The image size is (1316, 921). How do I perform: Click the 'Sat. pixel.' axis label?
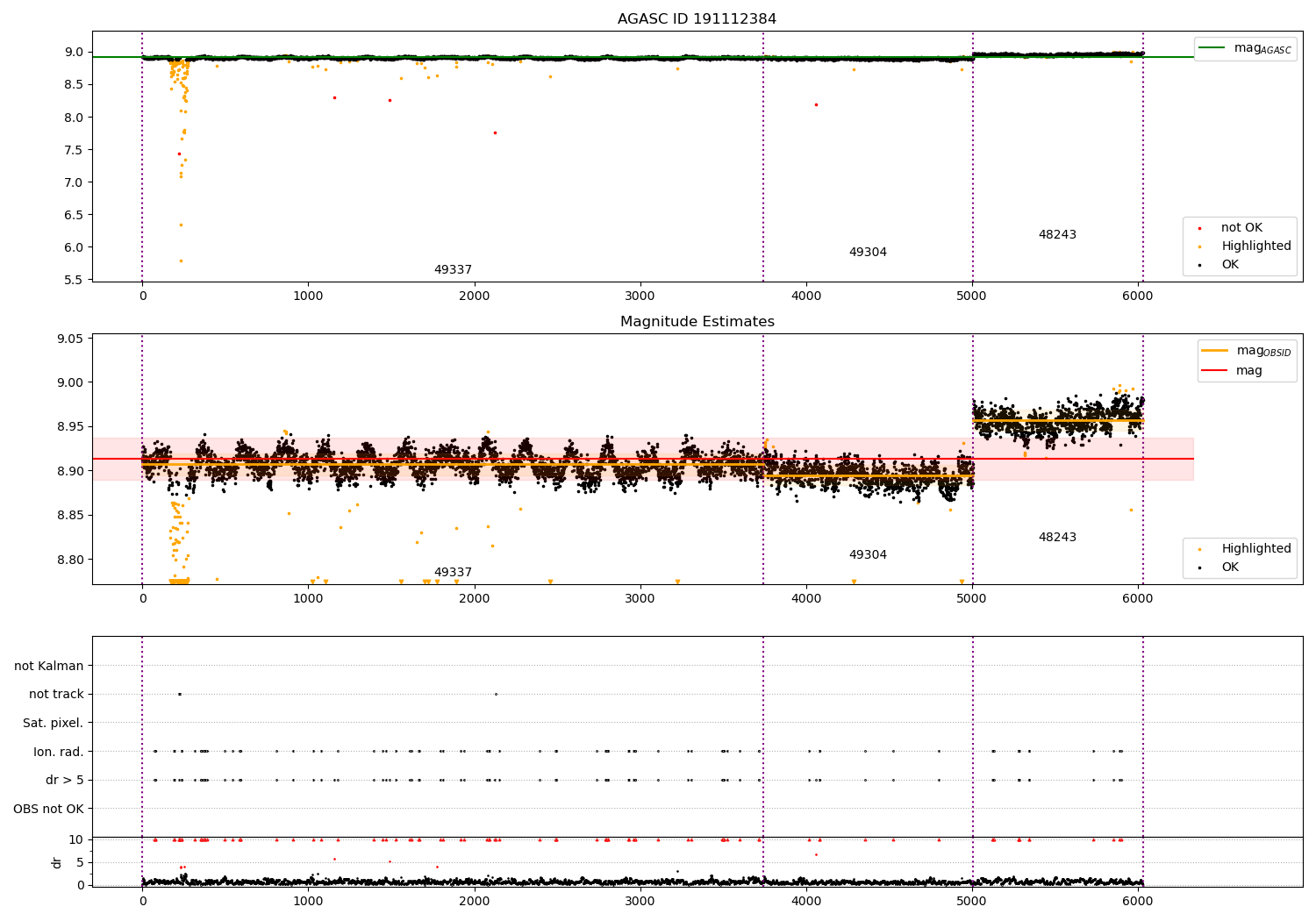point(53,724)
